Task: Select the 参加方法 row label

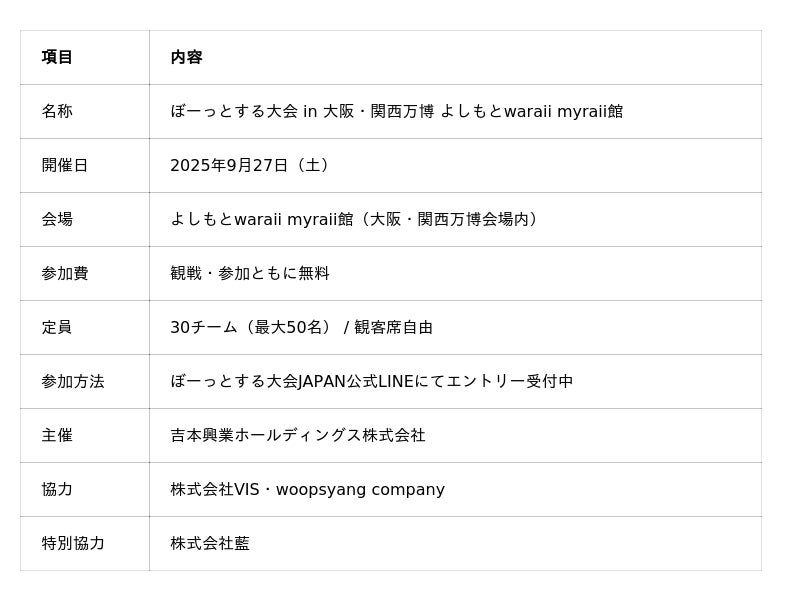Action: pos(73,382)
